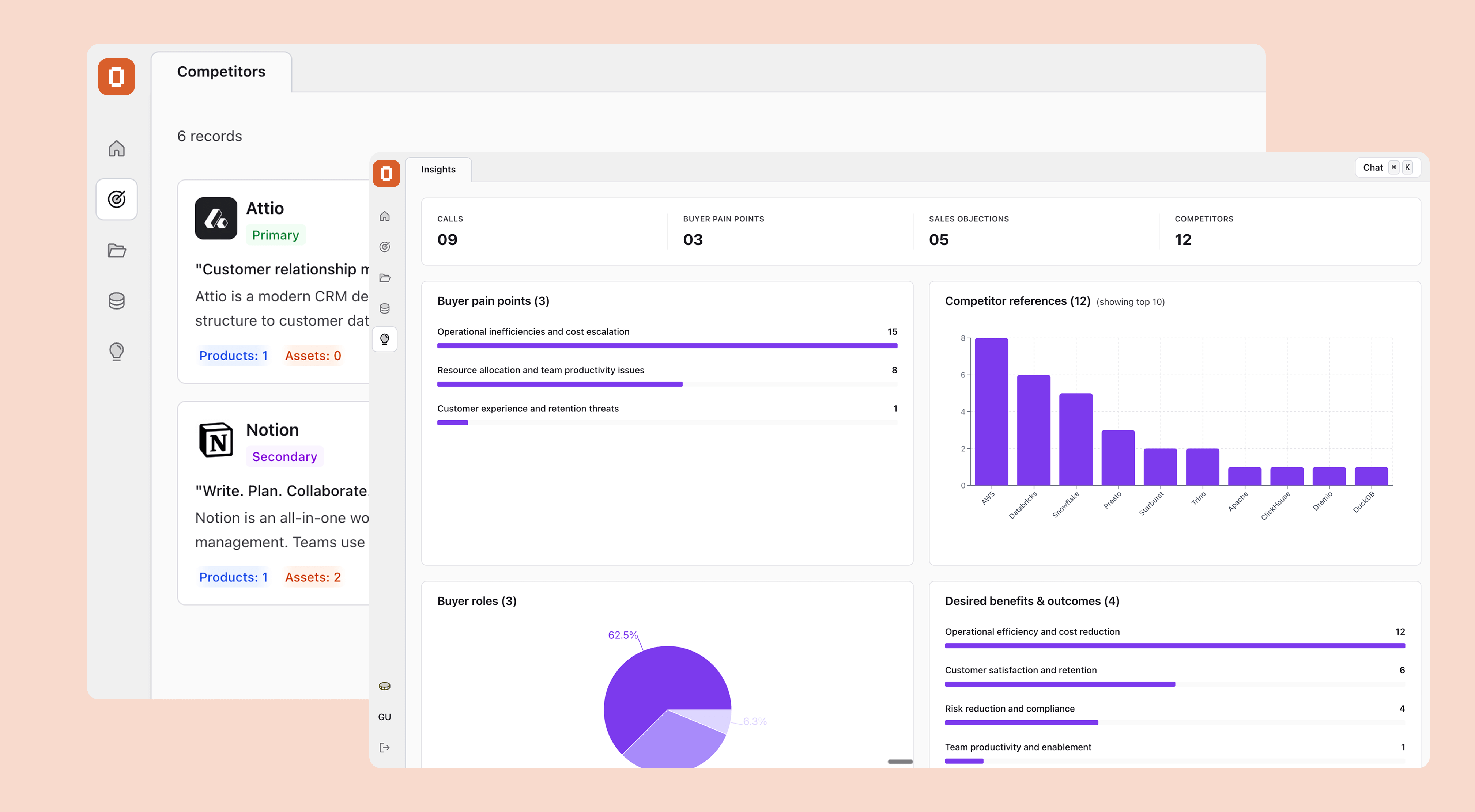The height and width of the screenshot is (812, 1475).
Task: Select the Notion logo on its card
Action: click(216, 440)
